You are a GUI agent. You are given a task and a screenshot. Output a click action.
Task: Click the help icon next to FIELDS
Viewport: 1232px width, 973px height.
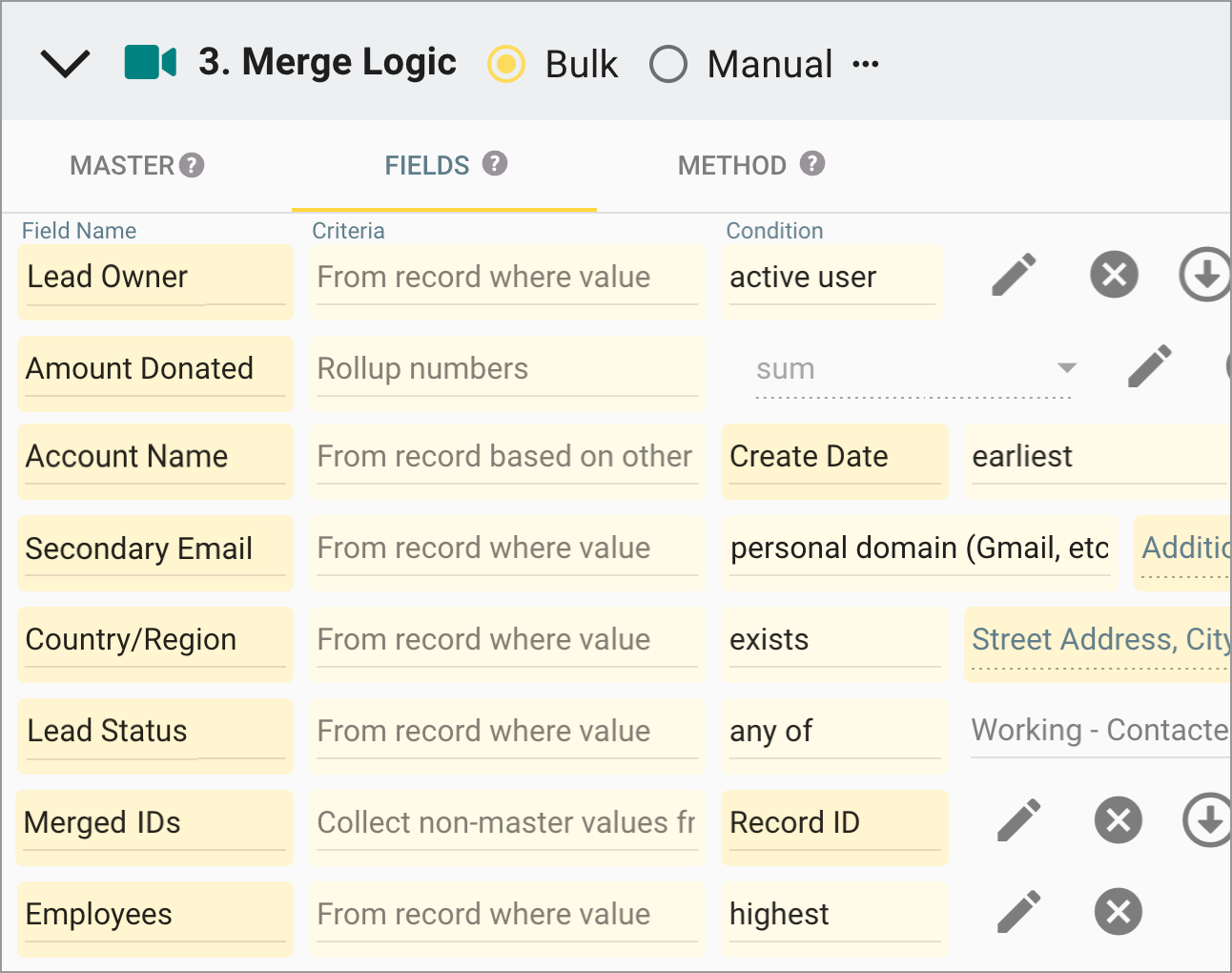[x=495, y=164]
